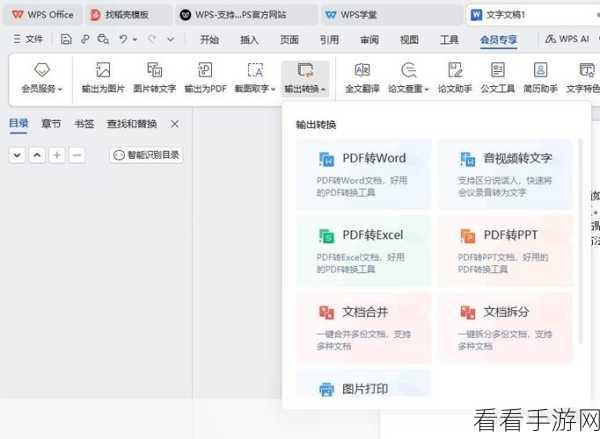
Task: Click the undo arrow icon
Action: 123,39
